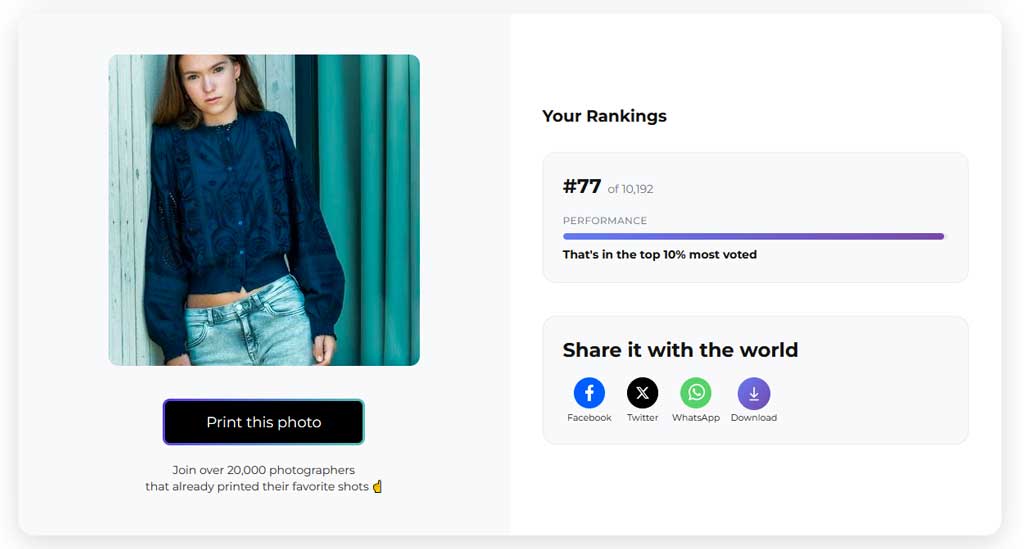Click the 'of 10,192' total count text
1024x549 pixels.
630,189
